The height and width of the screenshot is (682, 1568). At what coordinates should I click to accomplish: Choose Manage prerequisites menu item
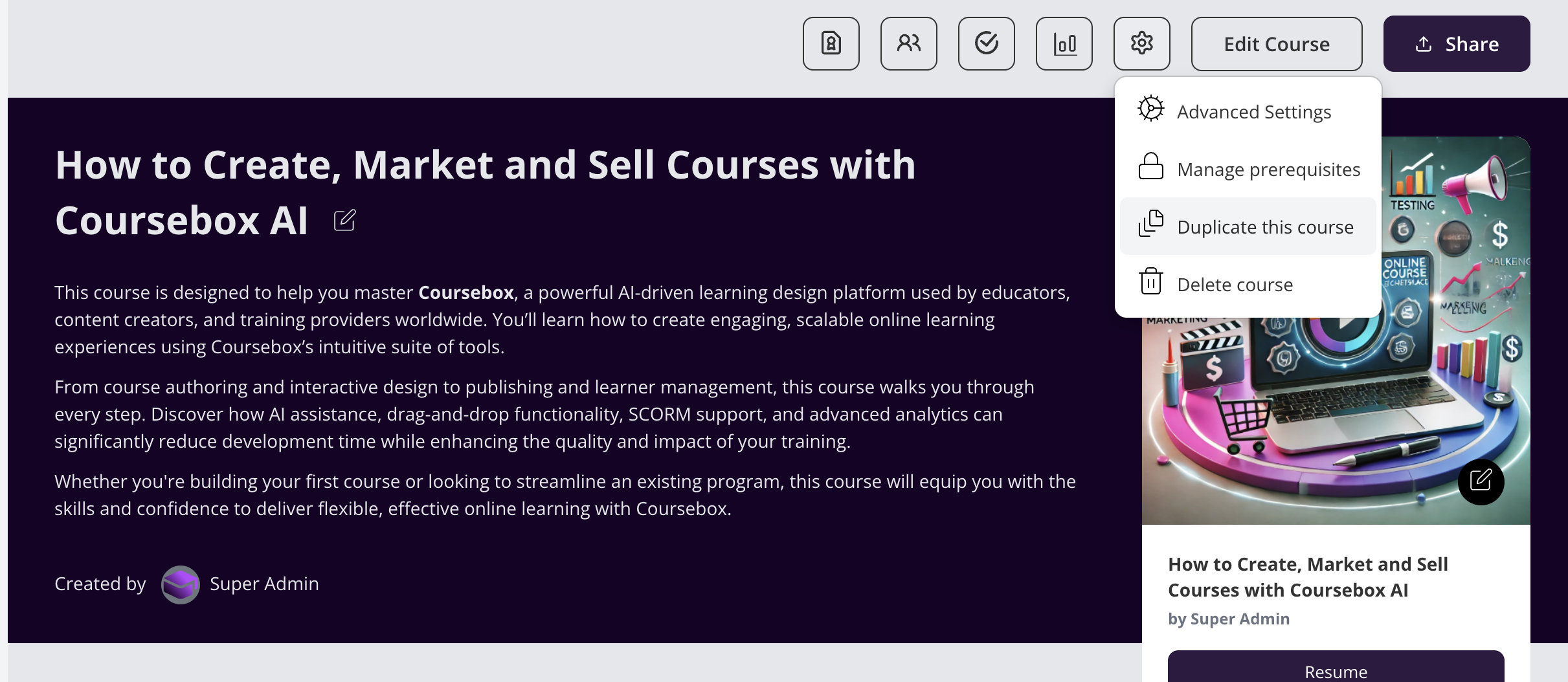[x=1268, y=170]
